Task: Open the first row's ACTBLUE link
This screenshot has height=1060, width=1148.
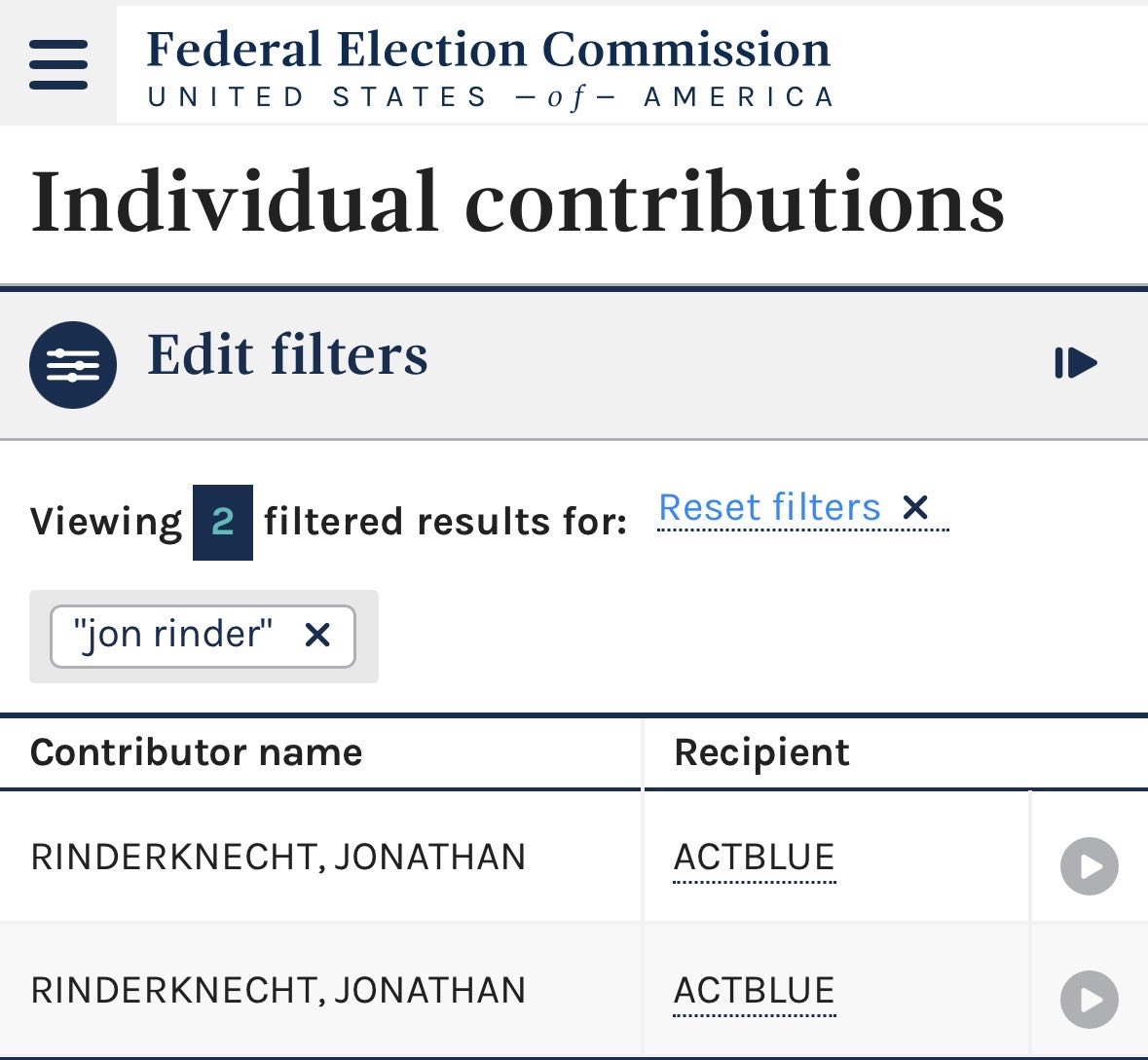Action: (755, 858)
